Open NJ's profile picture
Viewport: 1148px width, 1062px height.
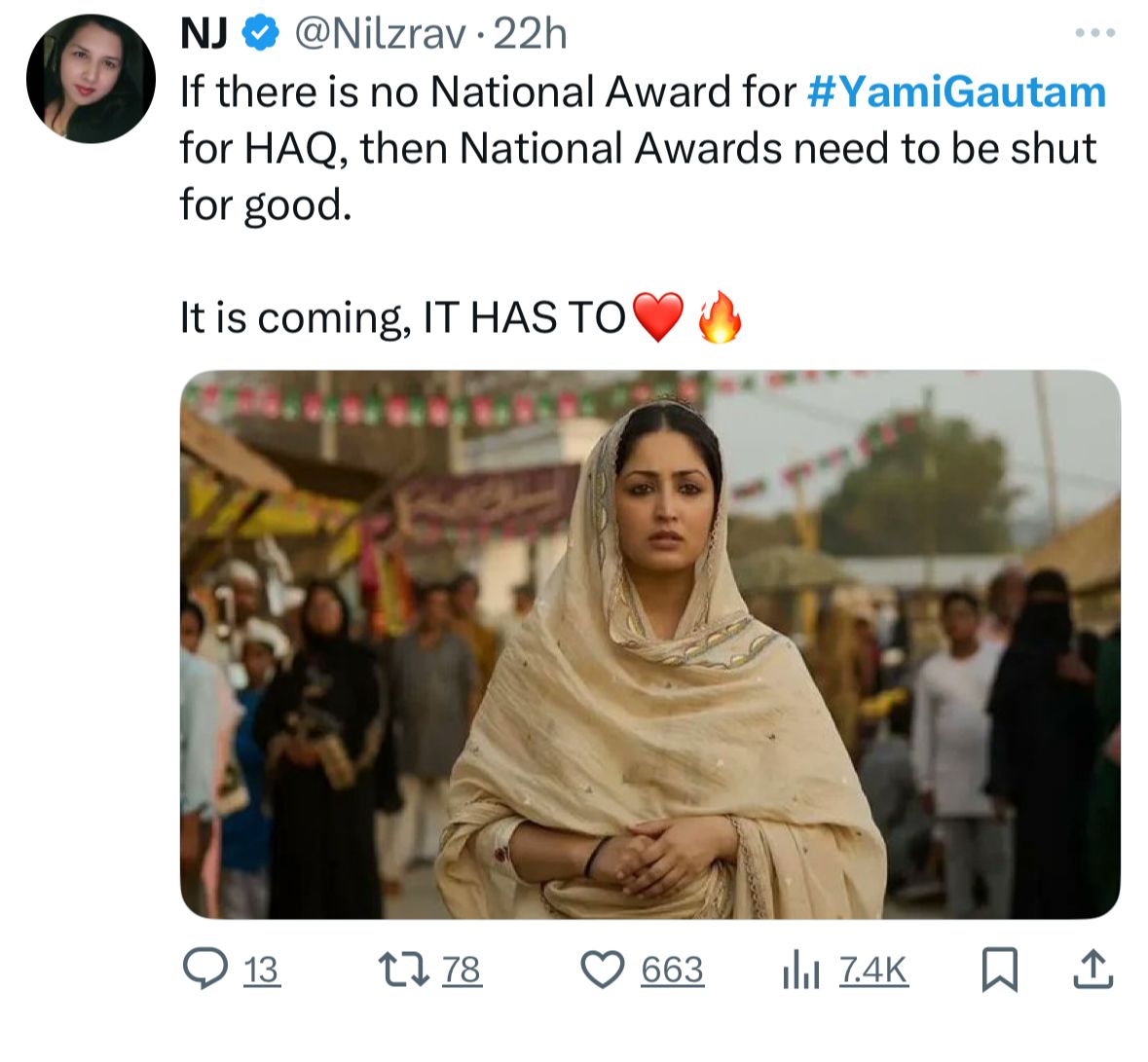(91, 79)
